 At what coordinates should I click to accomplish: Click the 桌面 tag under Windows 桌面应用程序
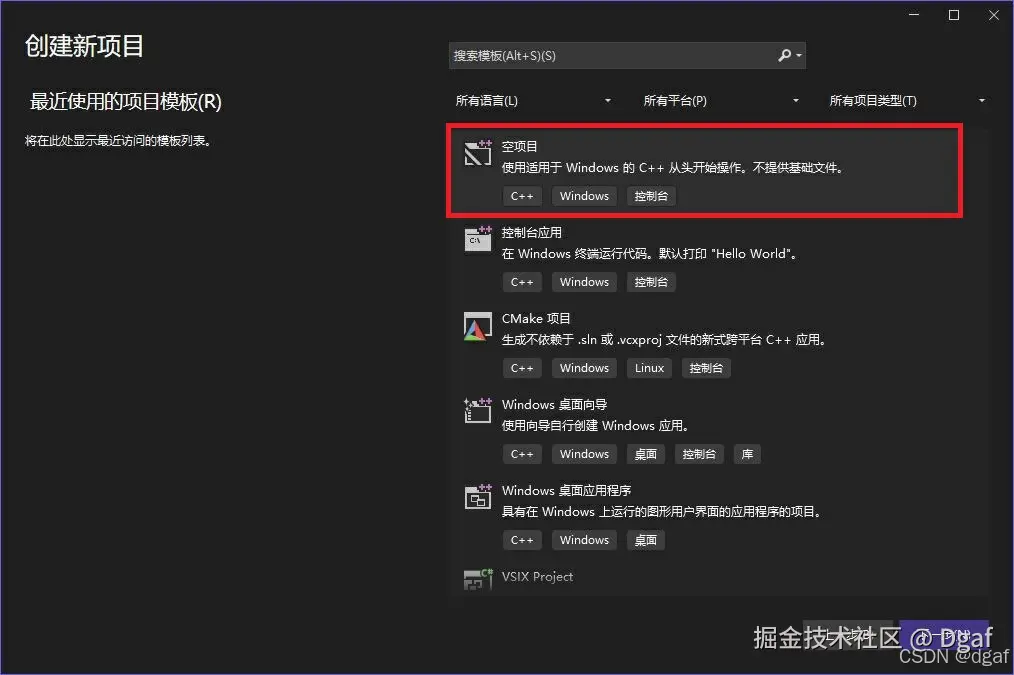point(645,540)
